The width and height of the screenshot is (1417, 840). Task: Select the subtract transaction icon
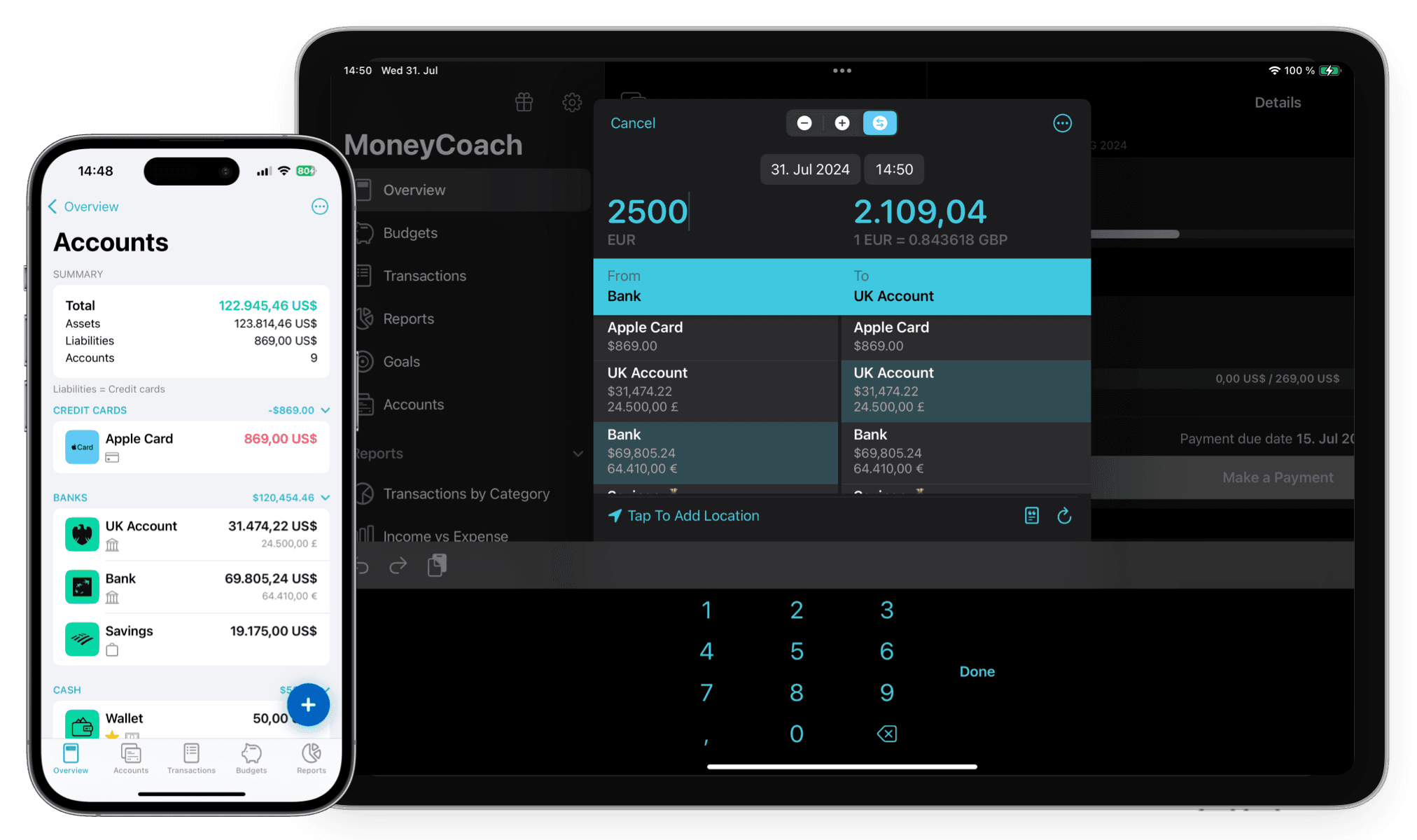point(805,123)
